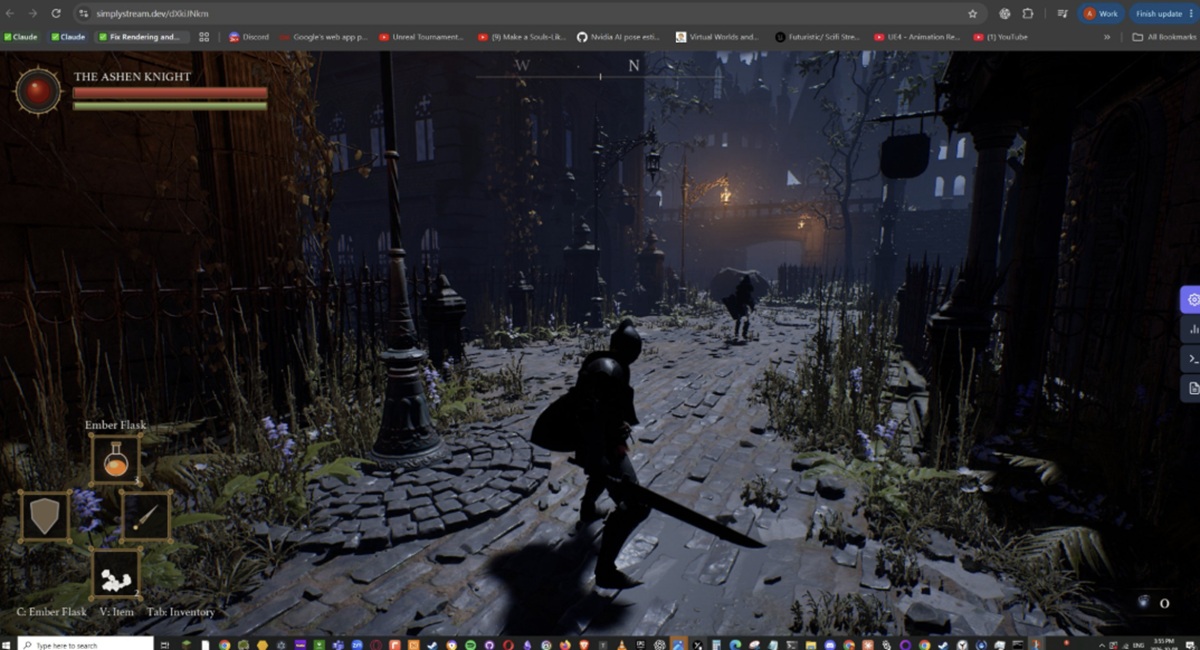Open the first Claude bookmark
Screen dimensions: 1200x650
click(x=21, y=37)
